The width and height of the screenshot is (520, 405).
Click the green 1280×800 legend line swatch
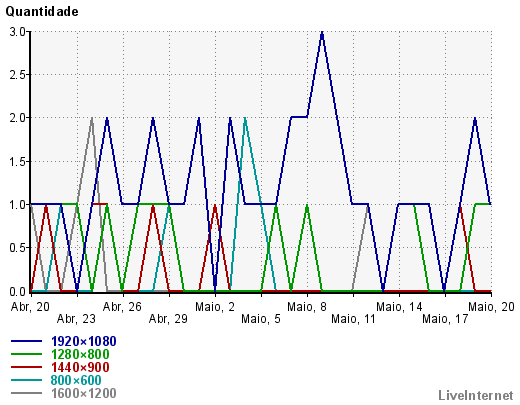point(27,354)
